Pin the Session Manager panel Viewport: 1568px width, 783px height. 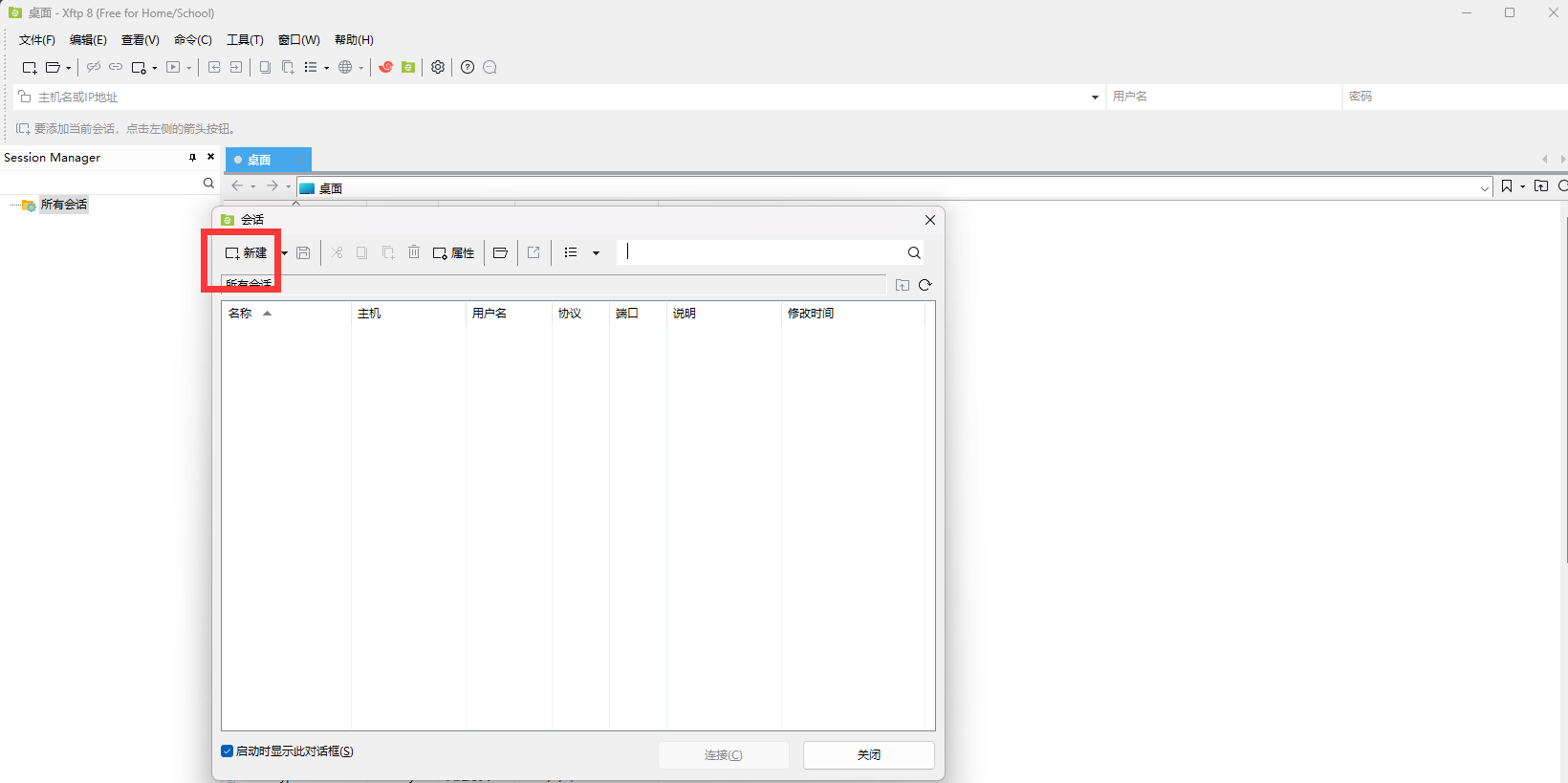(192, 157)
